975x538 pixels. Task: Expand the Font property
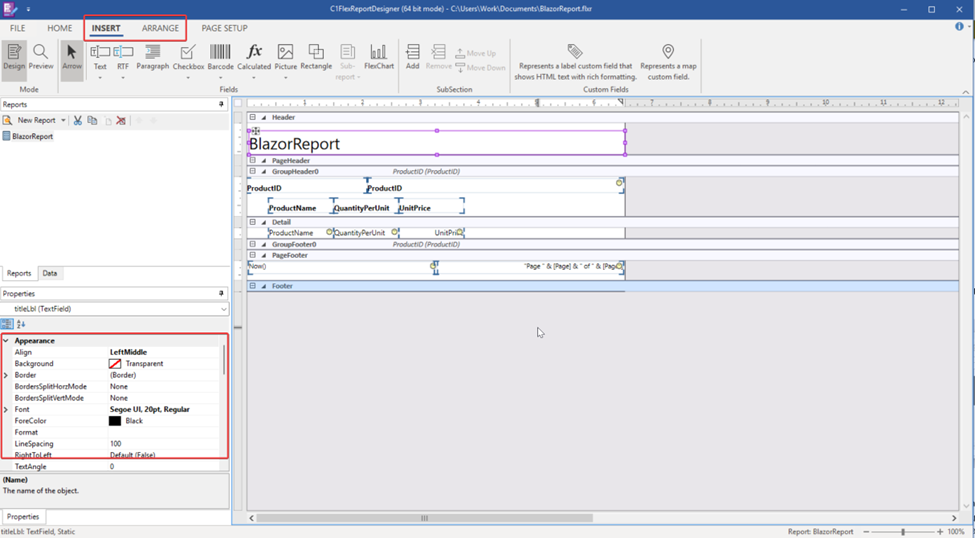6,409
